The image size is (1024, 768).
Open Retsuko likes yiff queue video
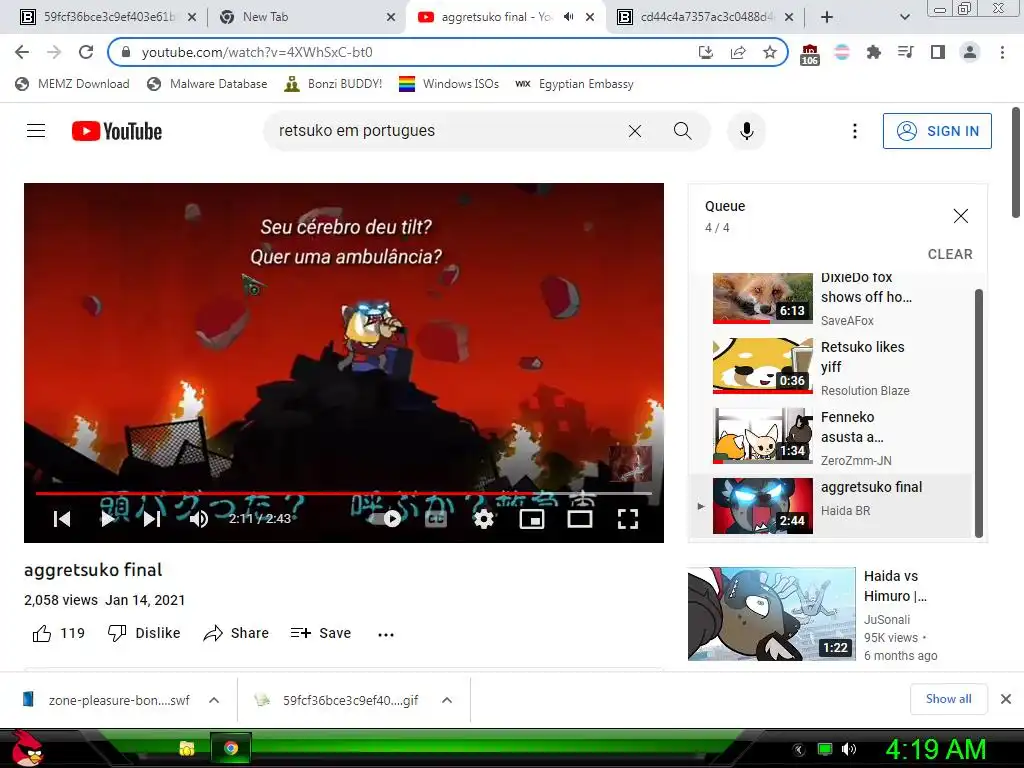[831, 366]
